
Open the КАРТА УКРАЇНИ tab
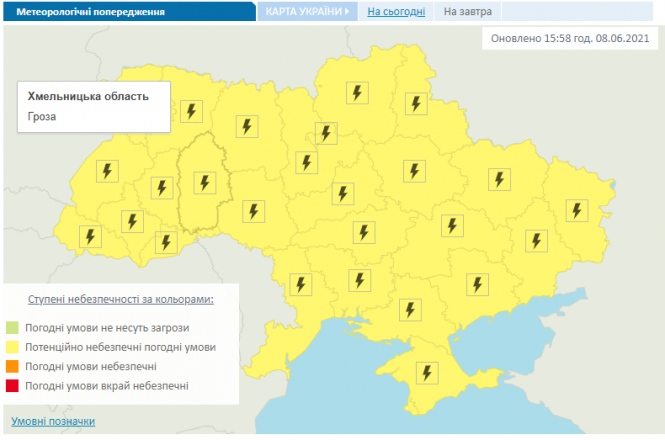click(x=307, y=11)
